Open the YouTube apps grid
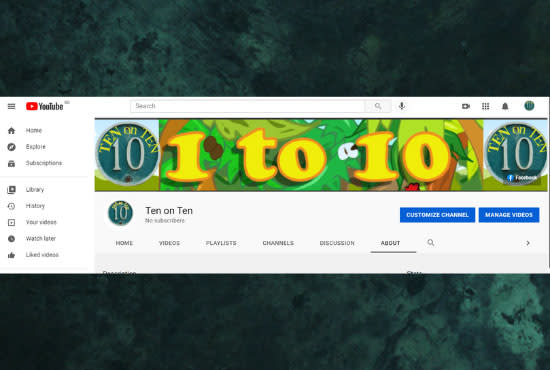The width and height of the screenshot is (550, 370). tap(485, 106)
